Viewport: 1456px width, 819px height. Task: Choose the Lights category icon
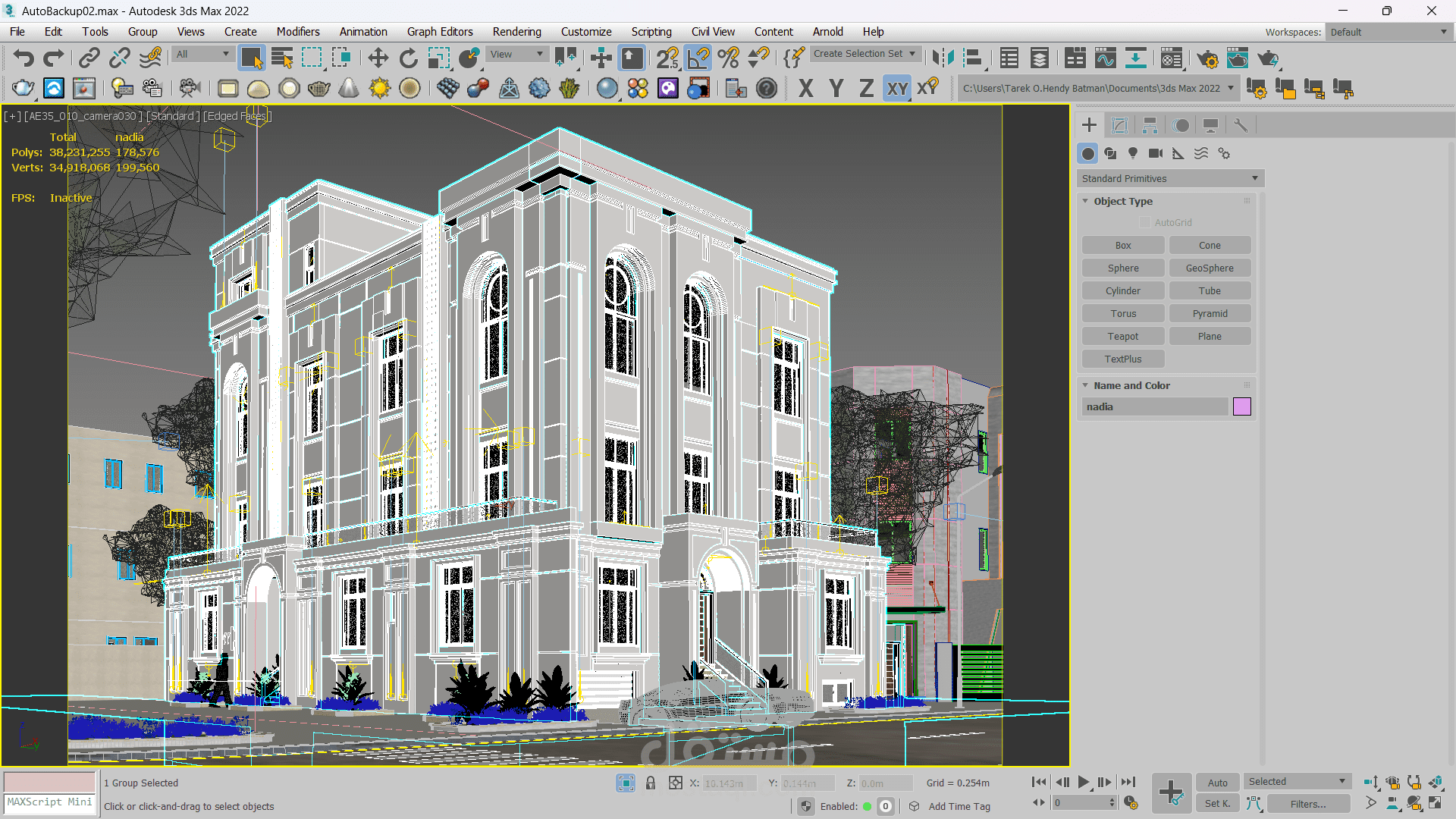[x=1133, y=153]
